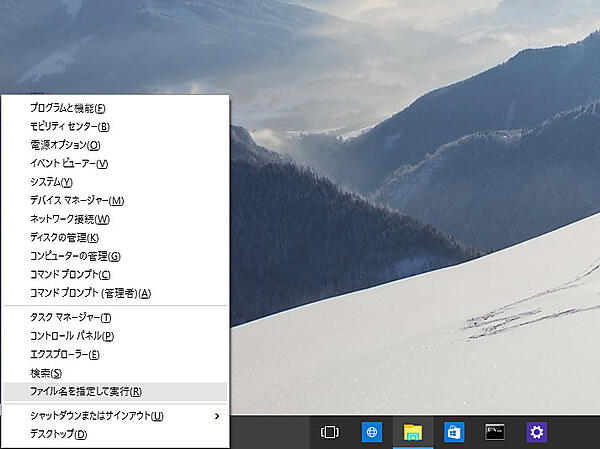Expand シャットダウンまたはサインアウト submenu arrow
The height and width of the screenshot is (449, 600).
(217, 416)
